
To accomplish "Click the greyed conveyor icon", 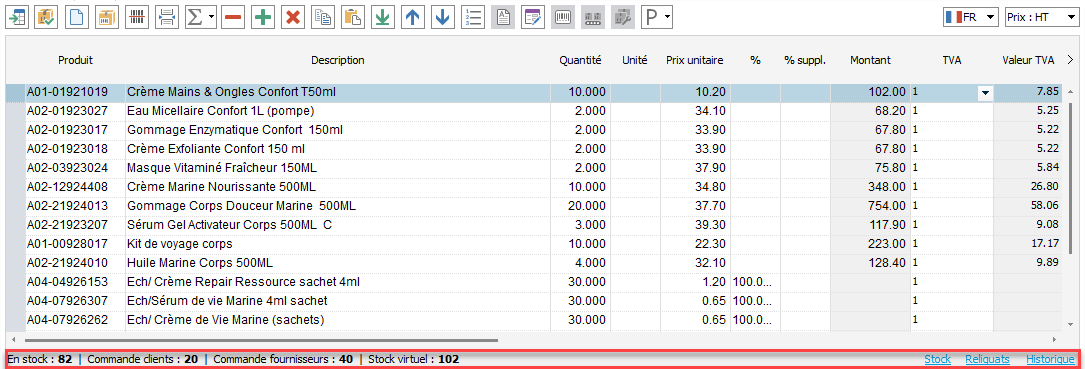I will [x=592, y=17].
